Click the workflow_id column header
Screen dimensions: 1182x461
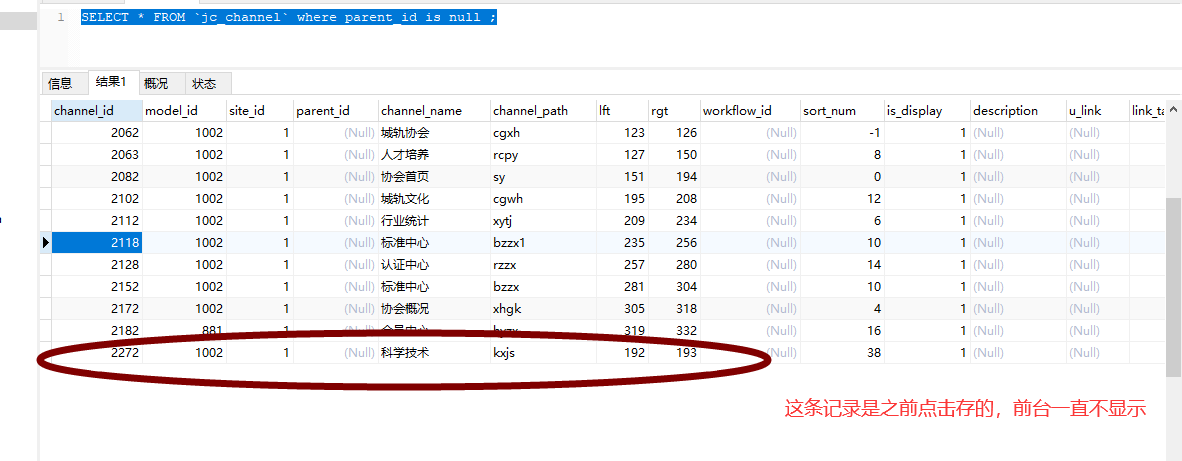(x=750, y=111)
